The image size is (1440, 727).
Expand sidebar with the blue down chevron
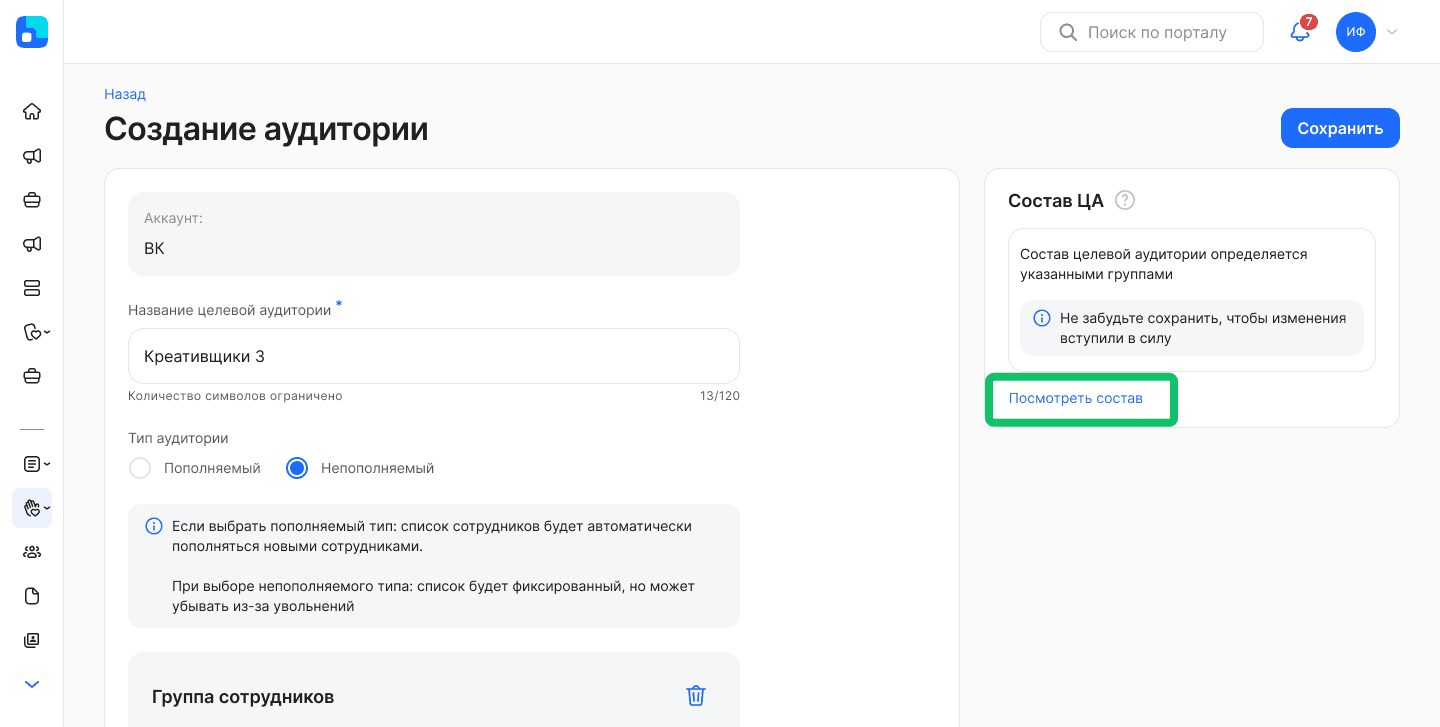tap(32, 684)
